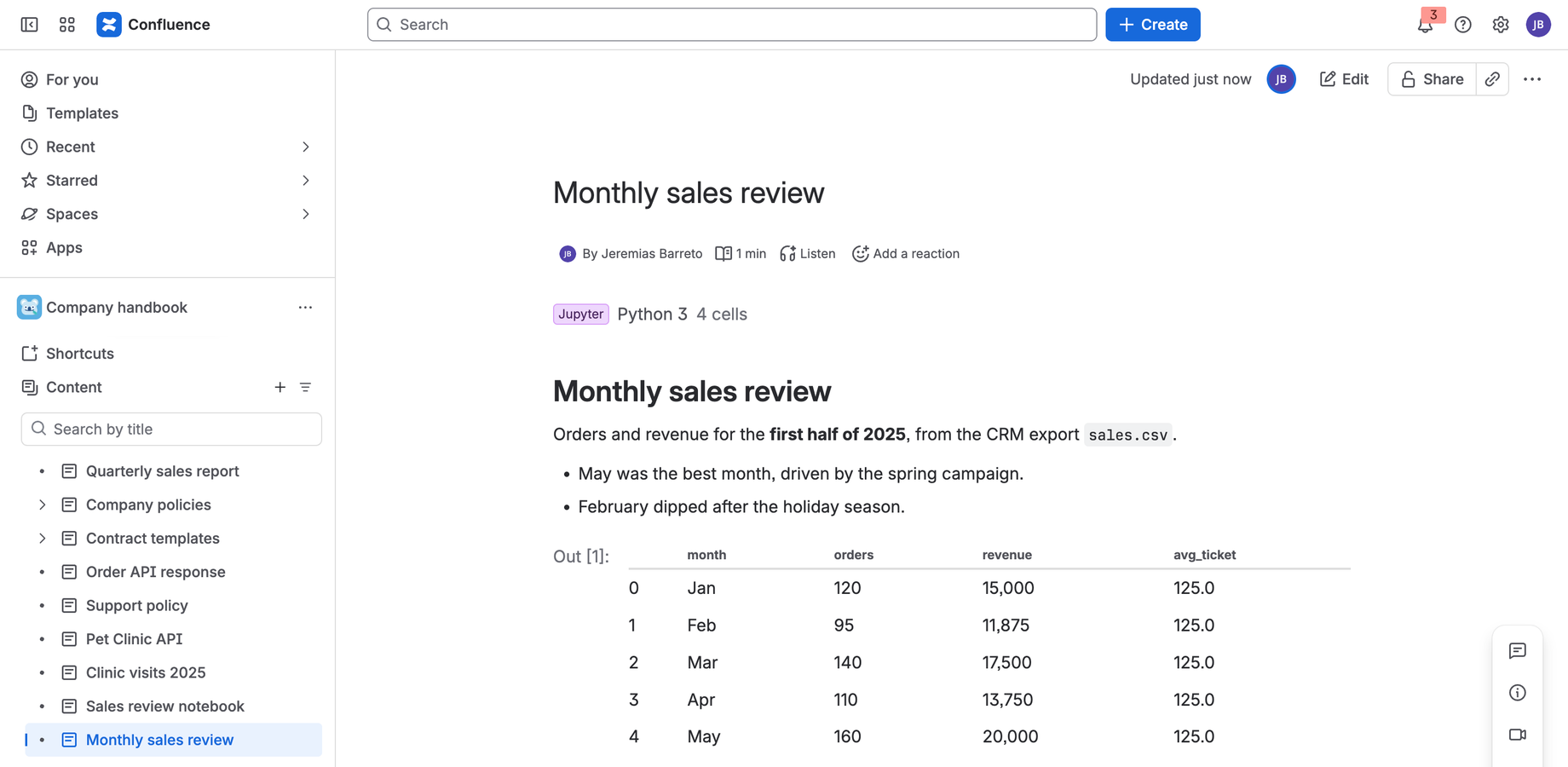Click the Create button

(1152, 25)
